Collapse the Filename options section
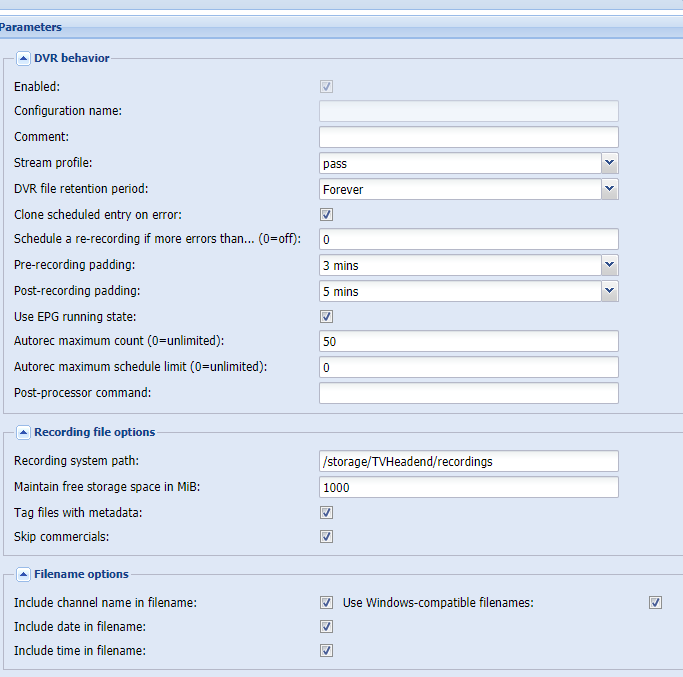683x677 pixels. (24, 574)
